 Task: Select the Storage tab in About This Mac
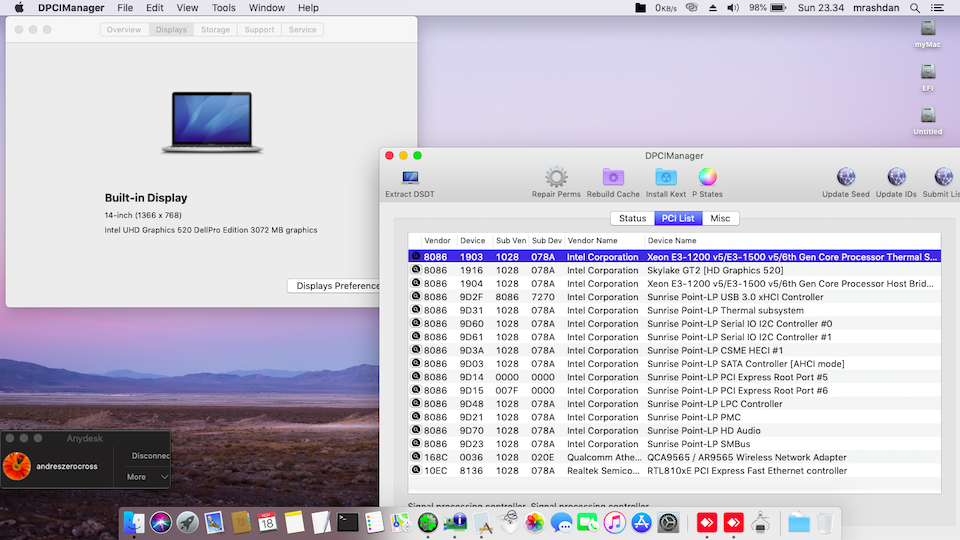215,30
